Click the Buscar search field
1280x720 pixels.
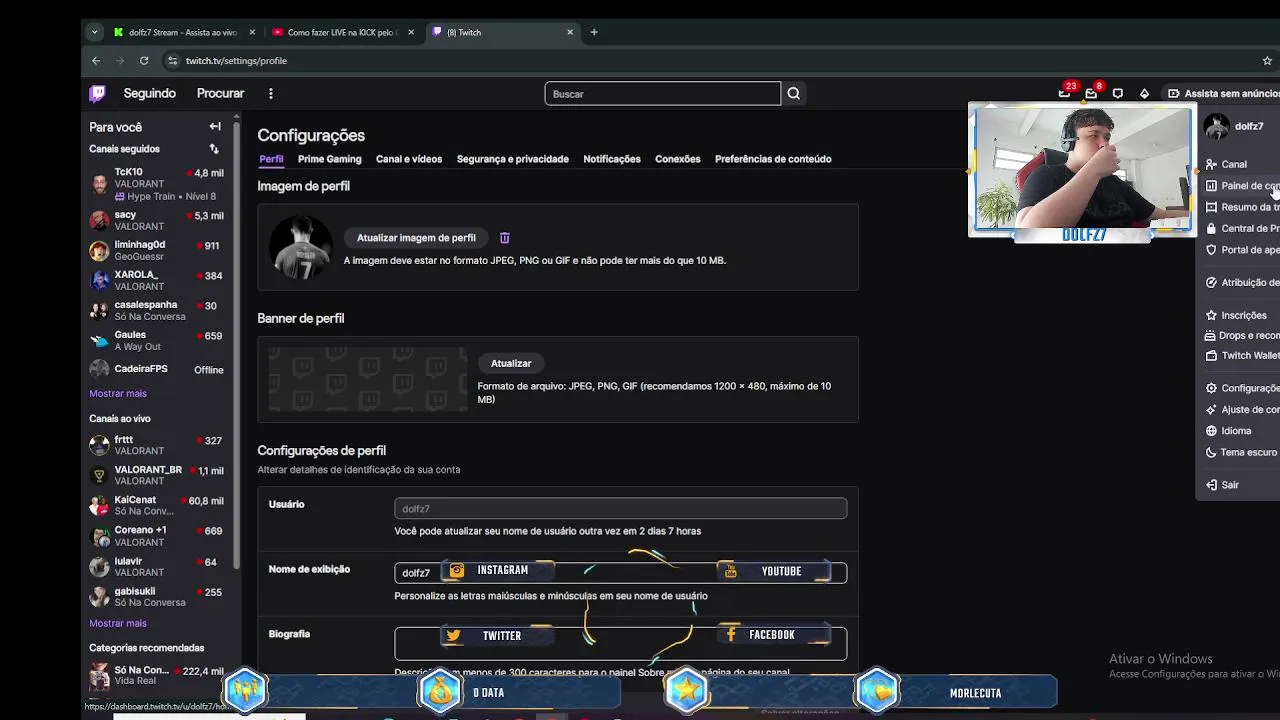point(663,94)
